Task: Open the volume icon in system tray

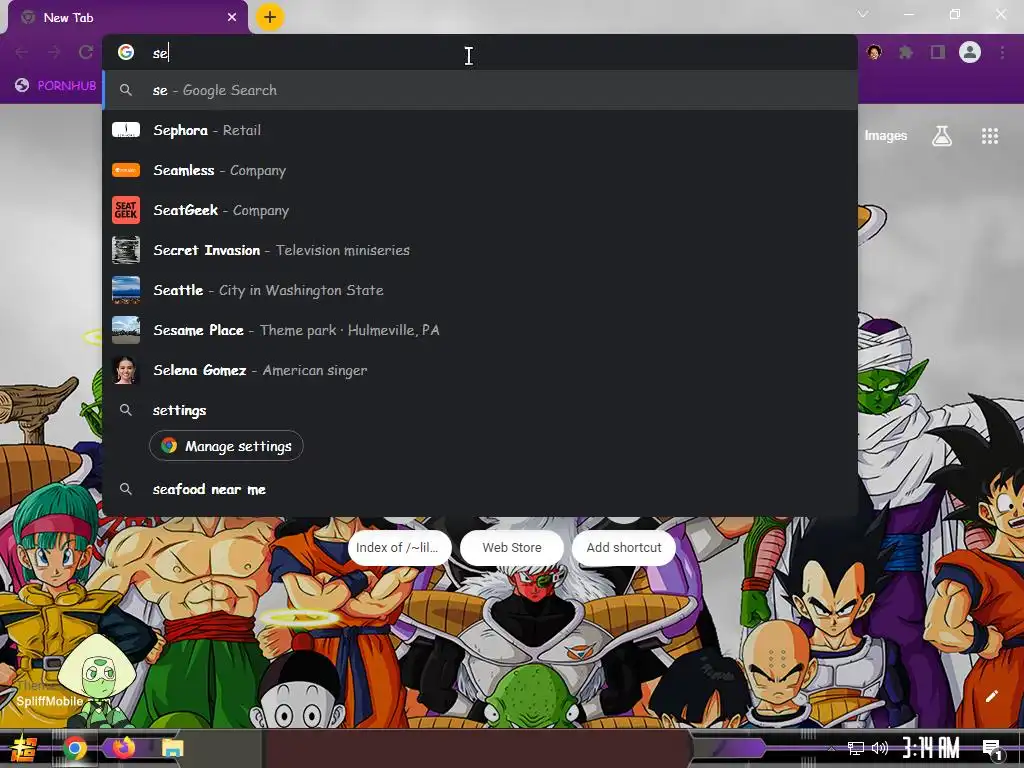Action: 880,748
